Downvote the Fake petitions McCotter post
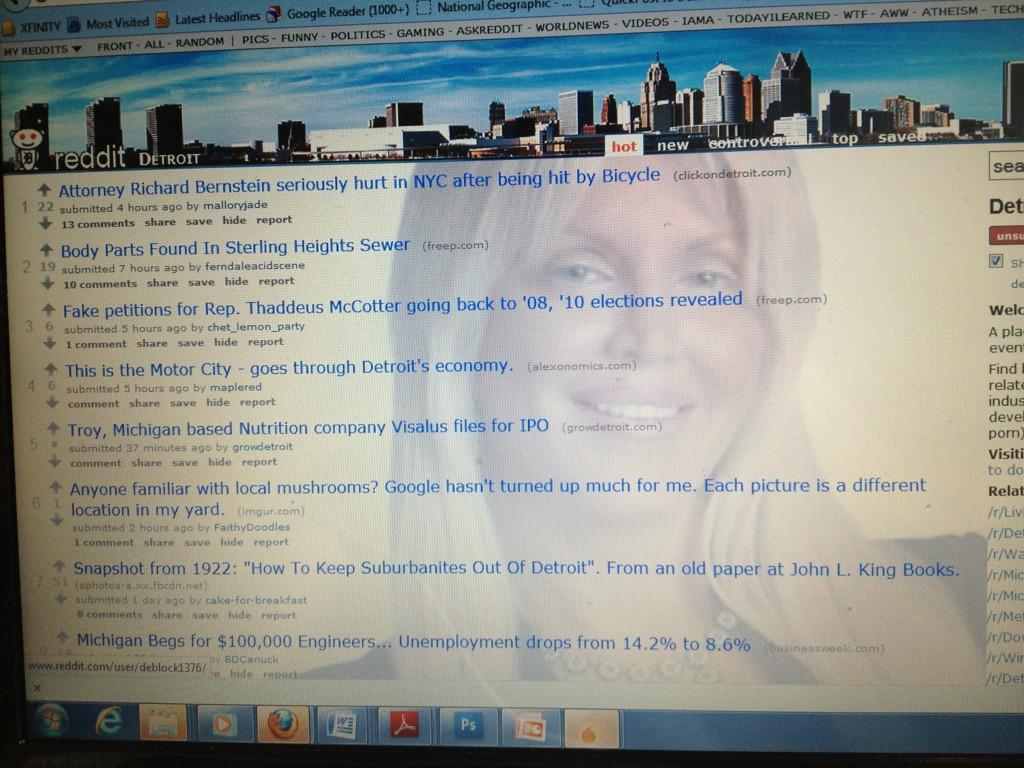The height and width of the screenshot is (768, 1024). pos(50,343)
